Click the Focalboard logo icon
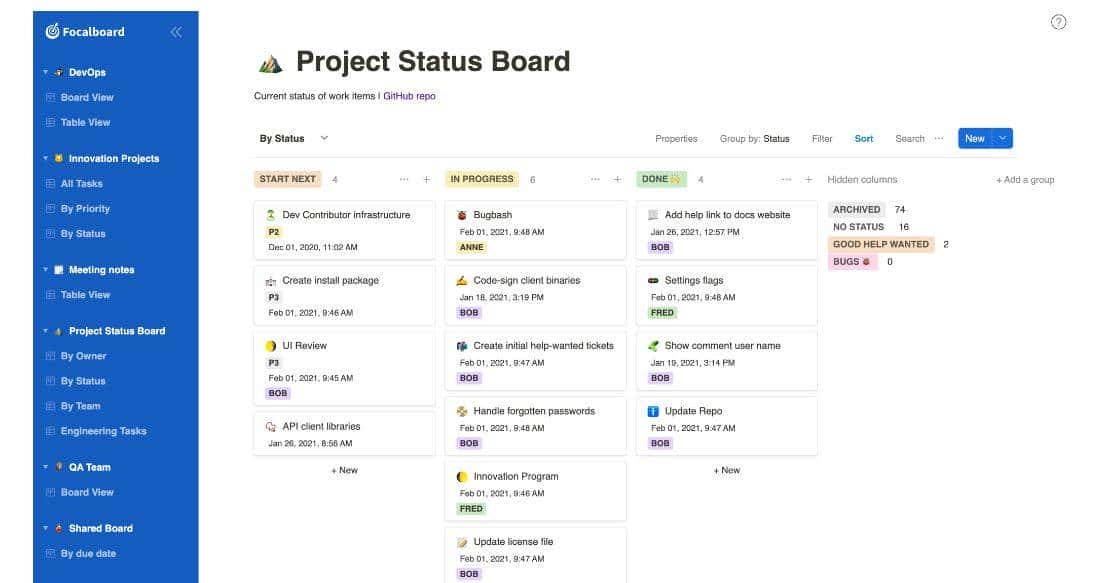 click(52, 31)
